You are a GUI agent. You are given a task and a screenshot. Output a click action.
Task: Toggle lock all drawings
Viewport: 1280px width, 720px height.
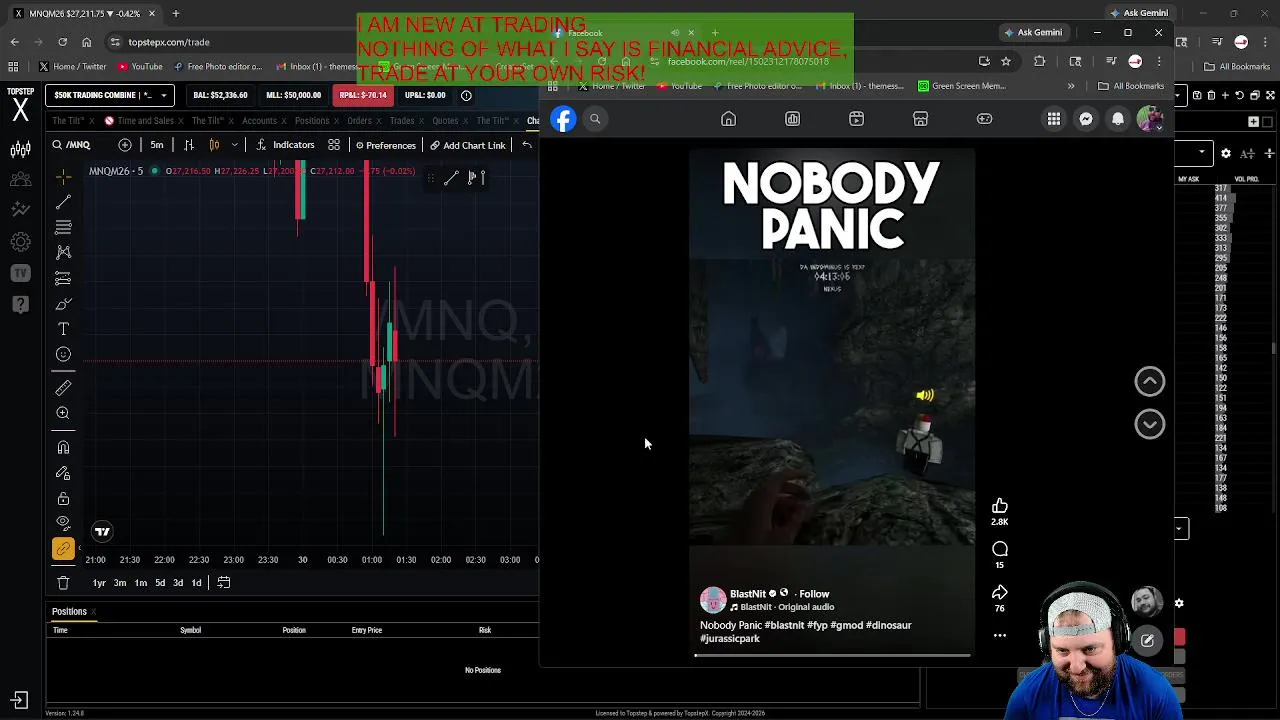(63, 498)
